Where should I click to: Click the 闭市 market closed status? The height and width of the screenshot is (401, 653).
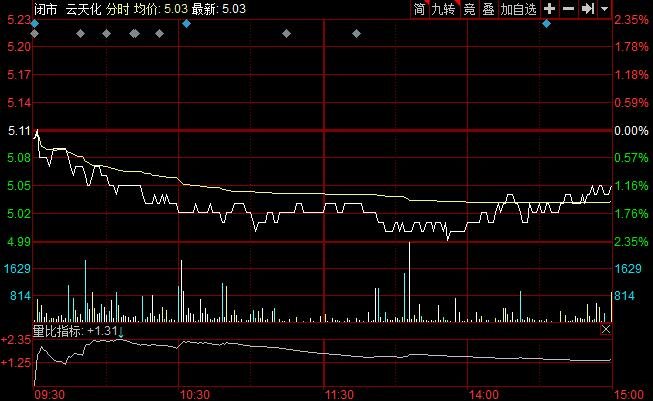click(45, 9)
